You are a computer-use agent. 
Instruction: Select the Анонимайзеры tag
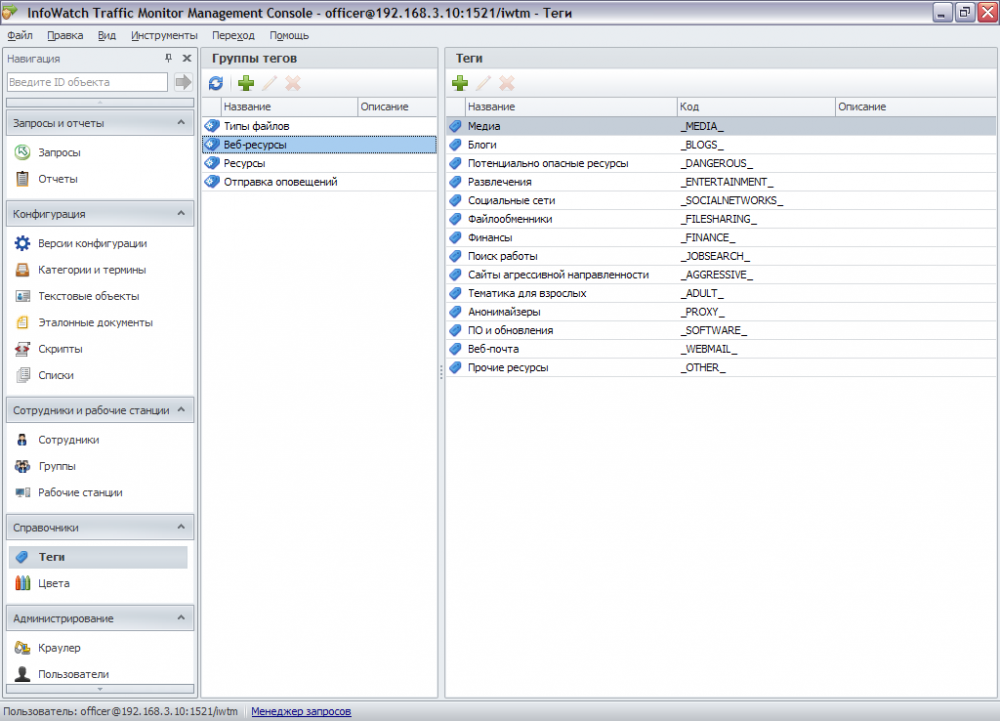point(721,312)
